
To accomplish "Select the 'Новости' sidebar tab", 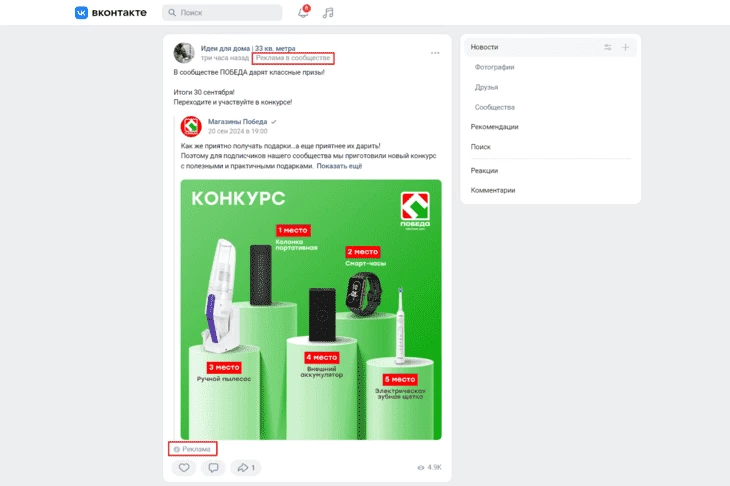I will pyautogui.click(x=550, y=47).
